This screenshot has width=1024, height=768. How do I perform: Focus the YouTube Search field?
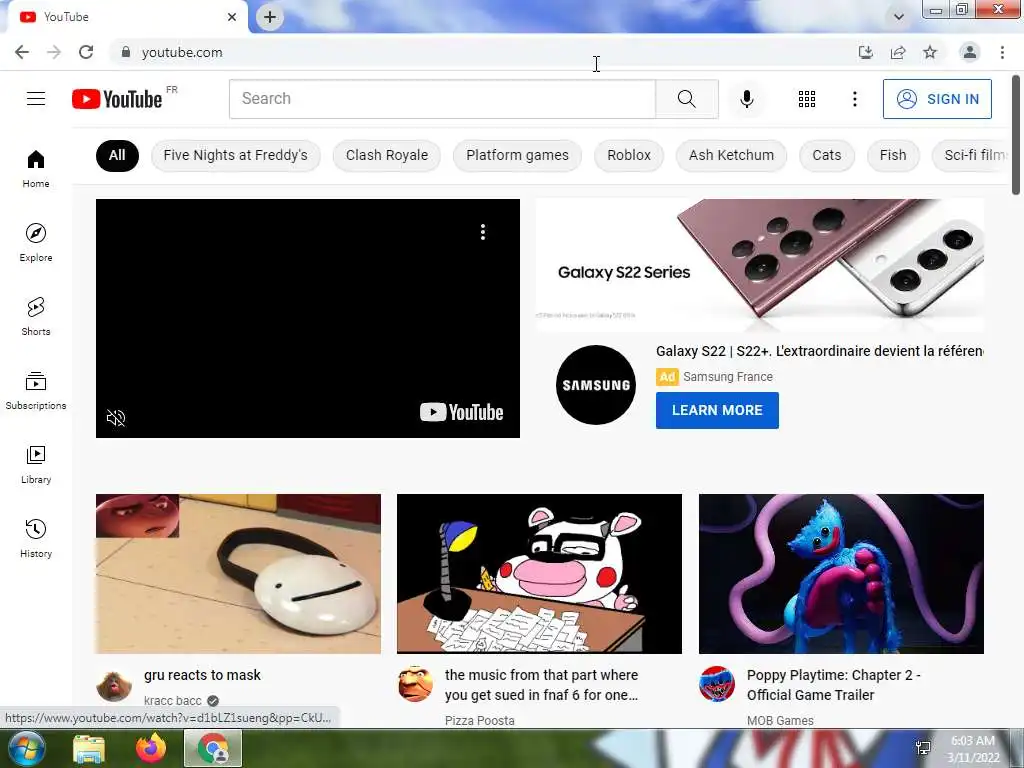click(x=442, y=99)
